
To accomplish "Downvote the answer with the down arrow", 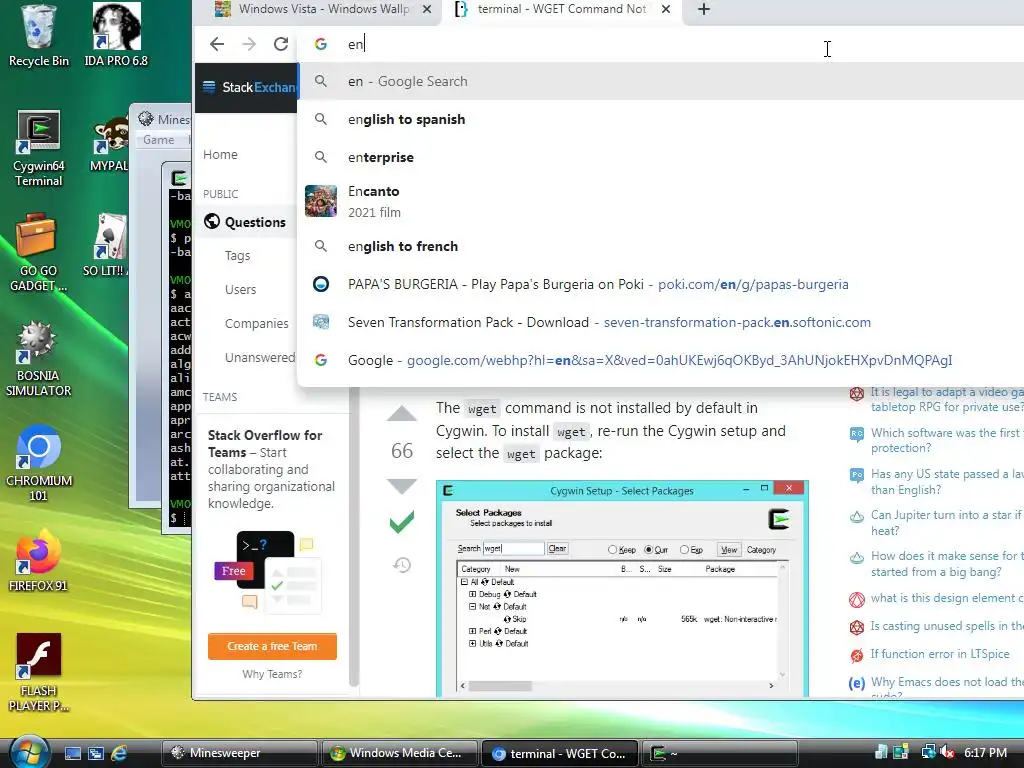I will coord(402,487).
